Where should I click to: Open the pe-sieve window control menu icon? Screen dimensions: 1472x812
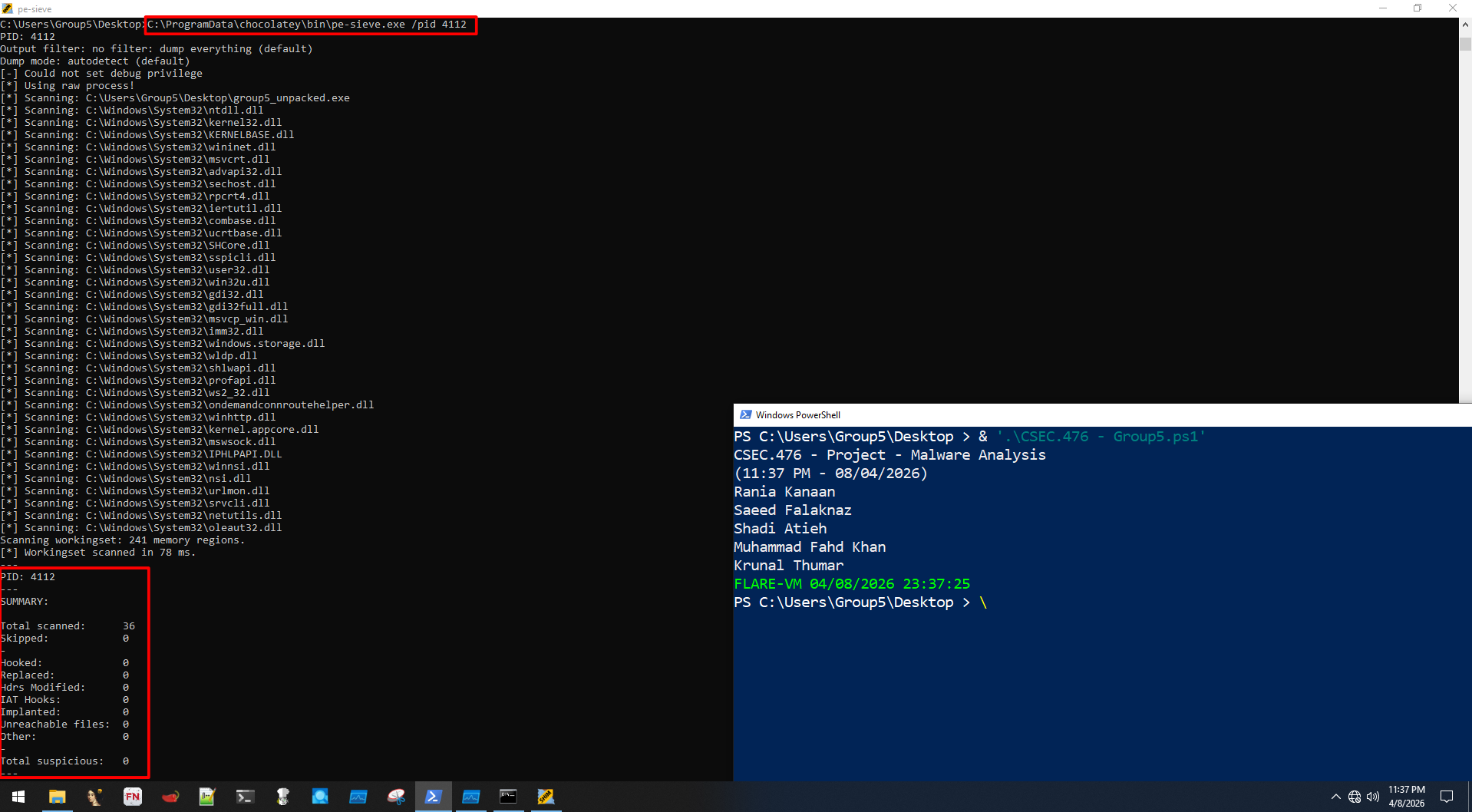pyautogui.click(x=7, y=8)
